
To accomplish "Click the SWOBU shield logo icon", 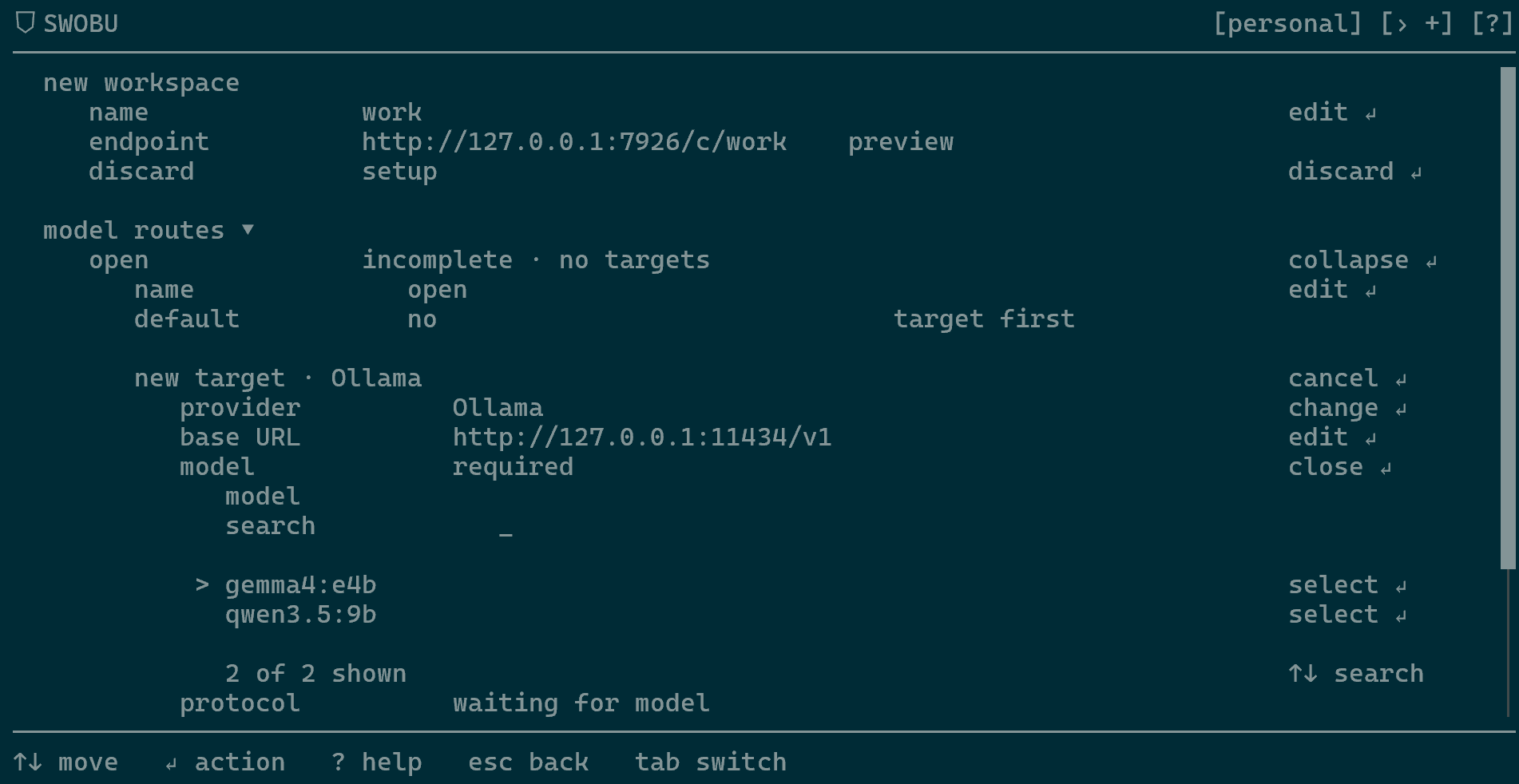I will click(x=25, y=23).
